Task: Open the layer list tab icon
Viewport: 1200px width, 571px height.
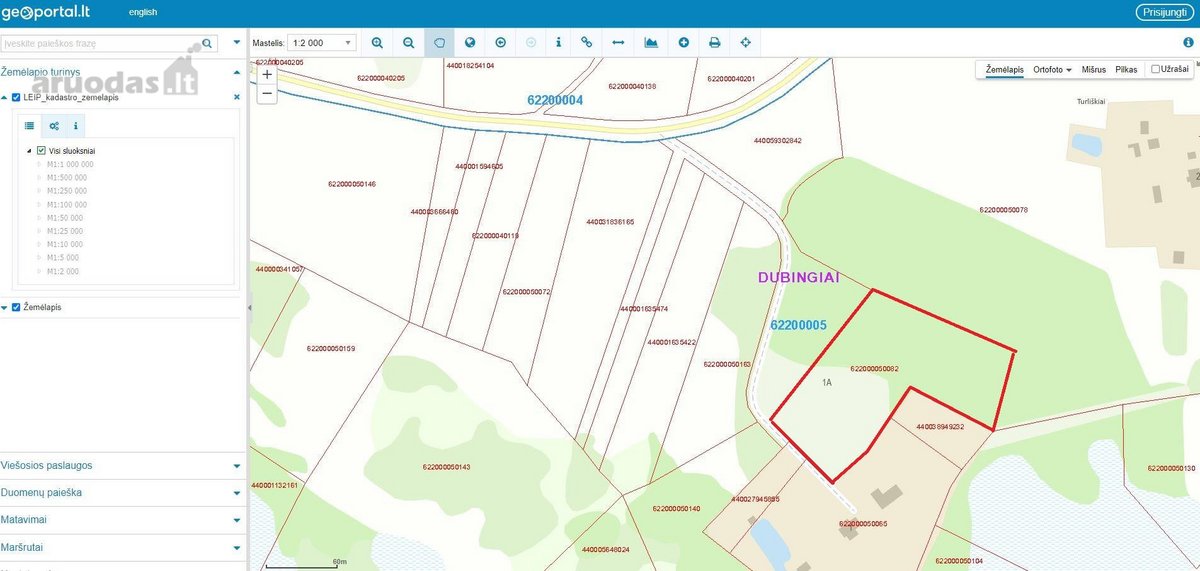Action: [x=29, y=126]
